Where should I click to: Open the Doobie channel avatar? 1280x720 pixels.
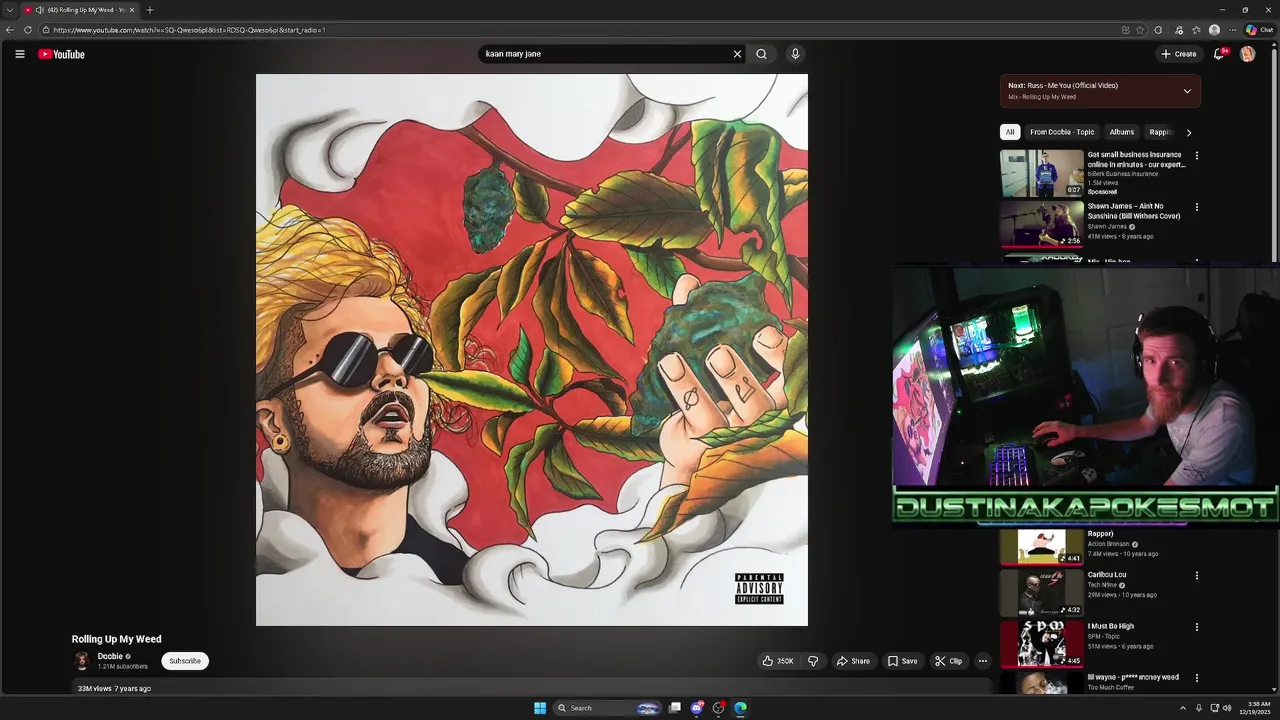coord(82,661)
